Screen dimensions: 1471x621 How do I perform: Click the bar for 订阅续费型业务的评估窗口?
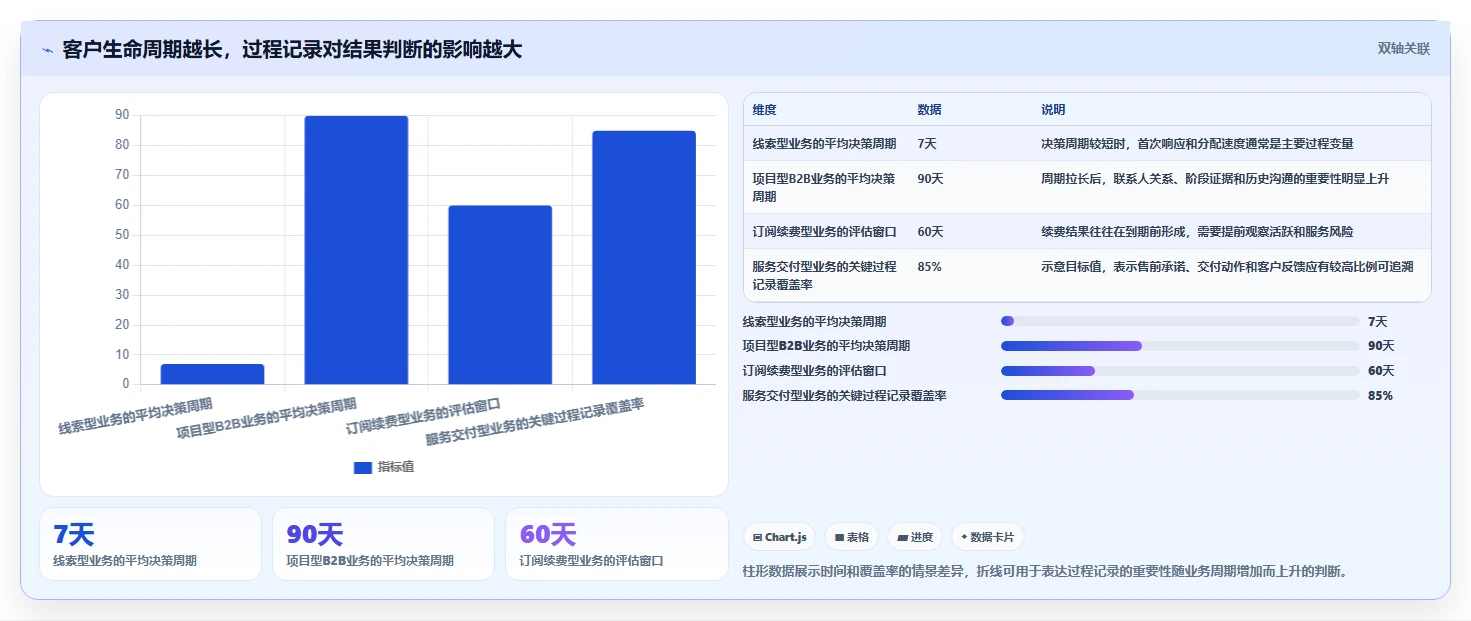[x=500, y=295]
